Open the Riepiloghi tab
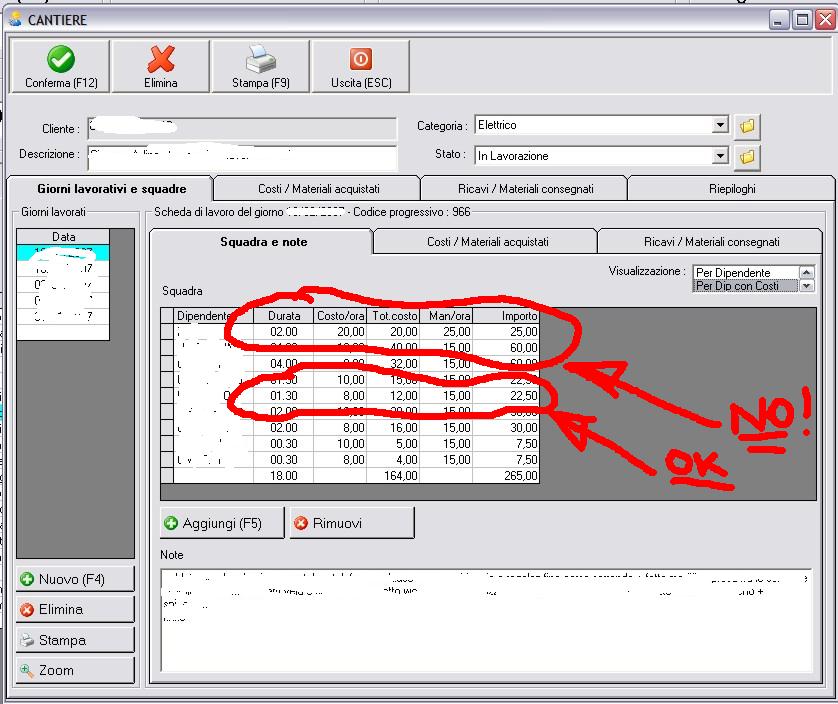Viewport: 838px width, 704px height. click(732, 189)
